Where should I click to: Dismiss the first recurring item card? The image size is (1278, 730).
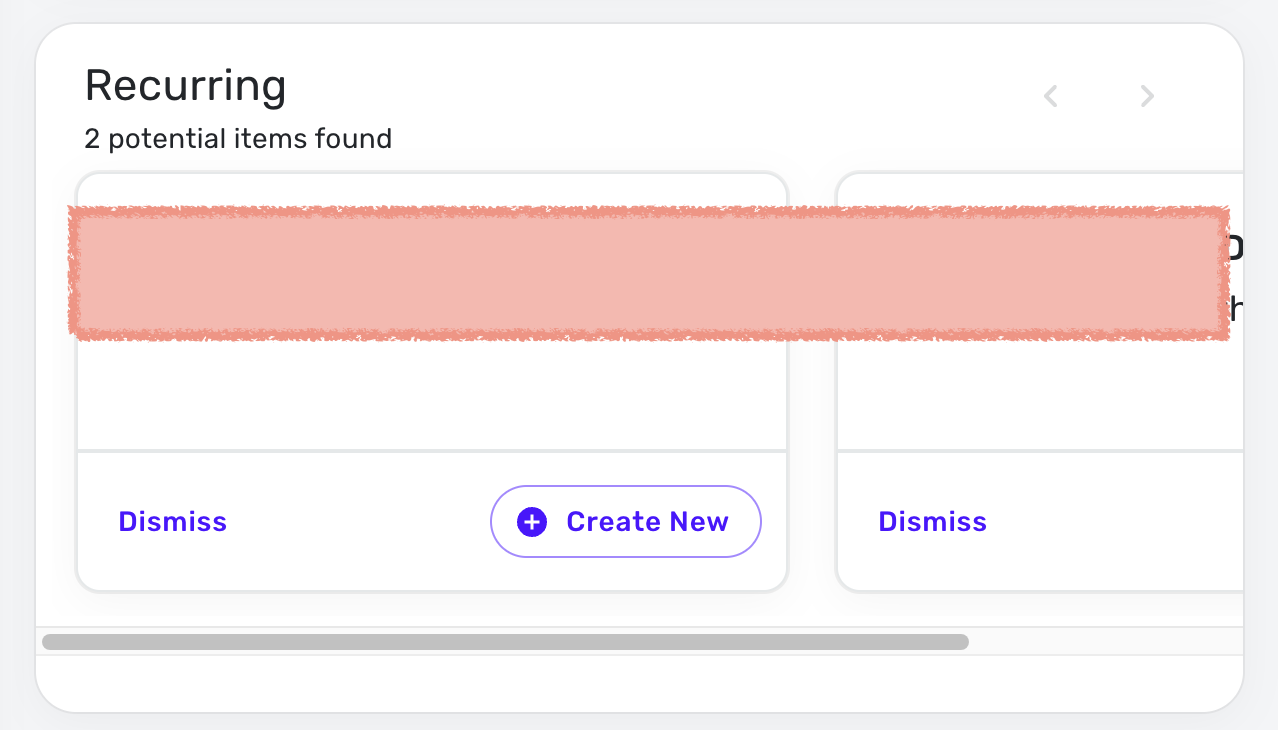point(173,522)
